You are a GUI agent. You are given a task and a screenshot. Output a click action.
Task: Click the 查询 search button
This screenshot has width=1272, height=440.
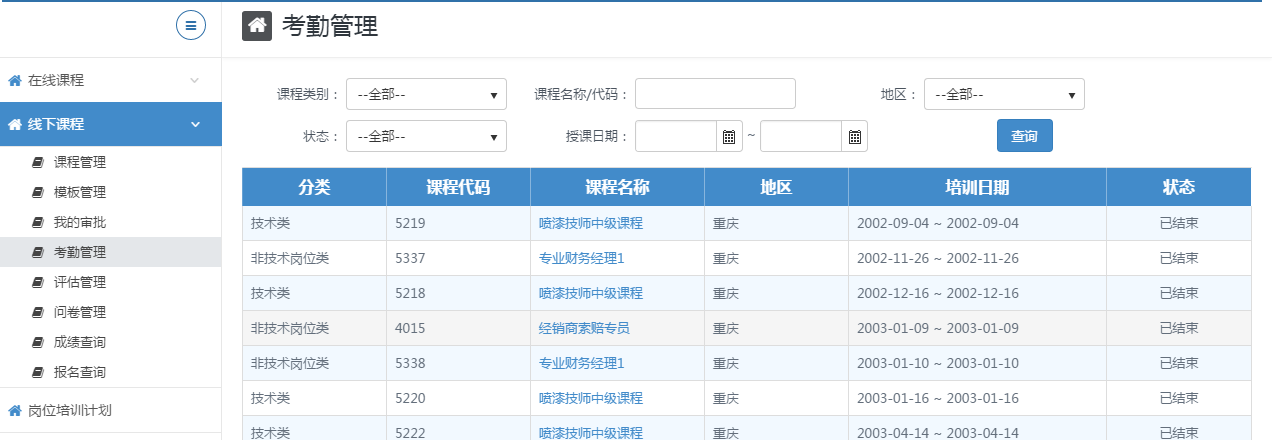pyautogui.click(x=1024, y=136)
